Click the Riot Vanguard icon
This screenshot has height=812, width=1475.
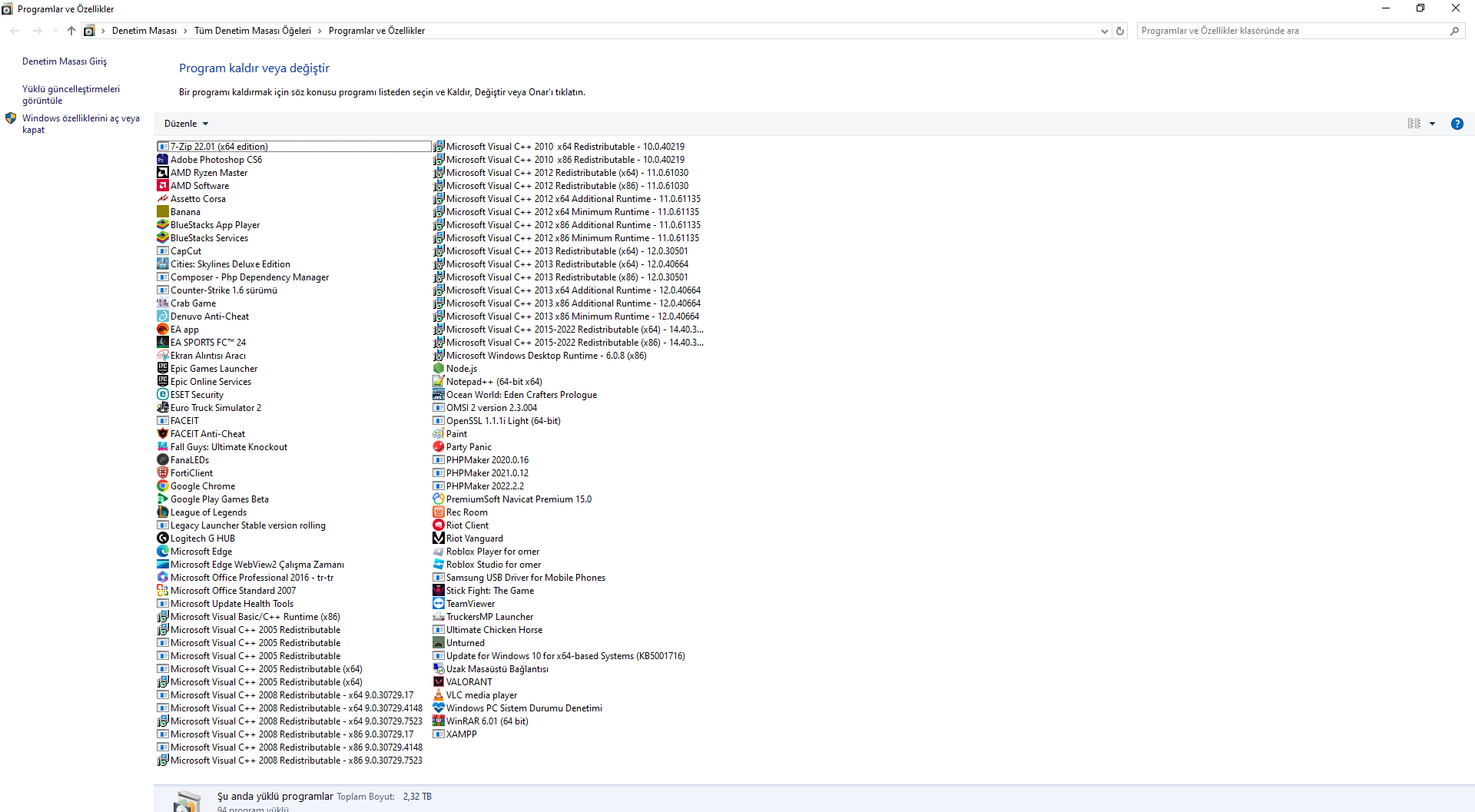tap(439, 539)
